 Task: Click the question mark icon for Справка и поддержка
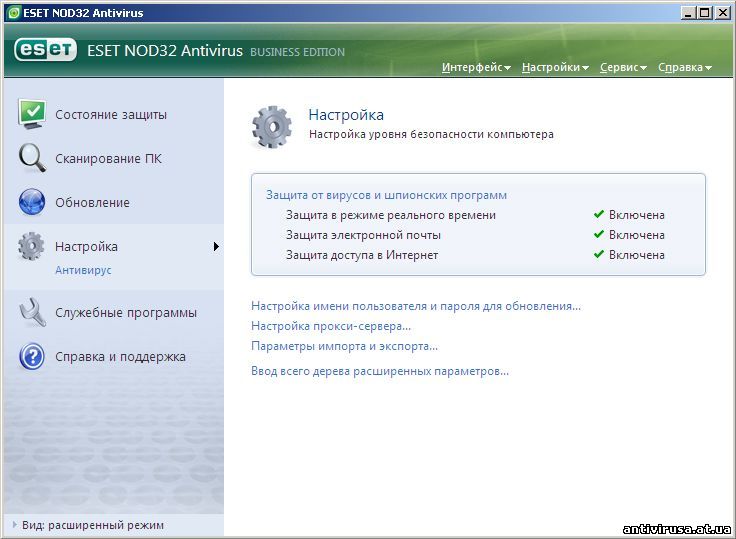(x=32, y=356)
